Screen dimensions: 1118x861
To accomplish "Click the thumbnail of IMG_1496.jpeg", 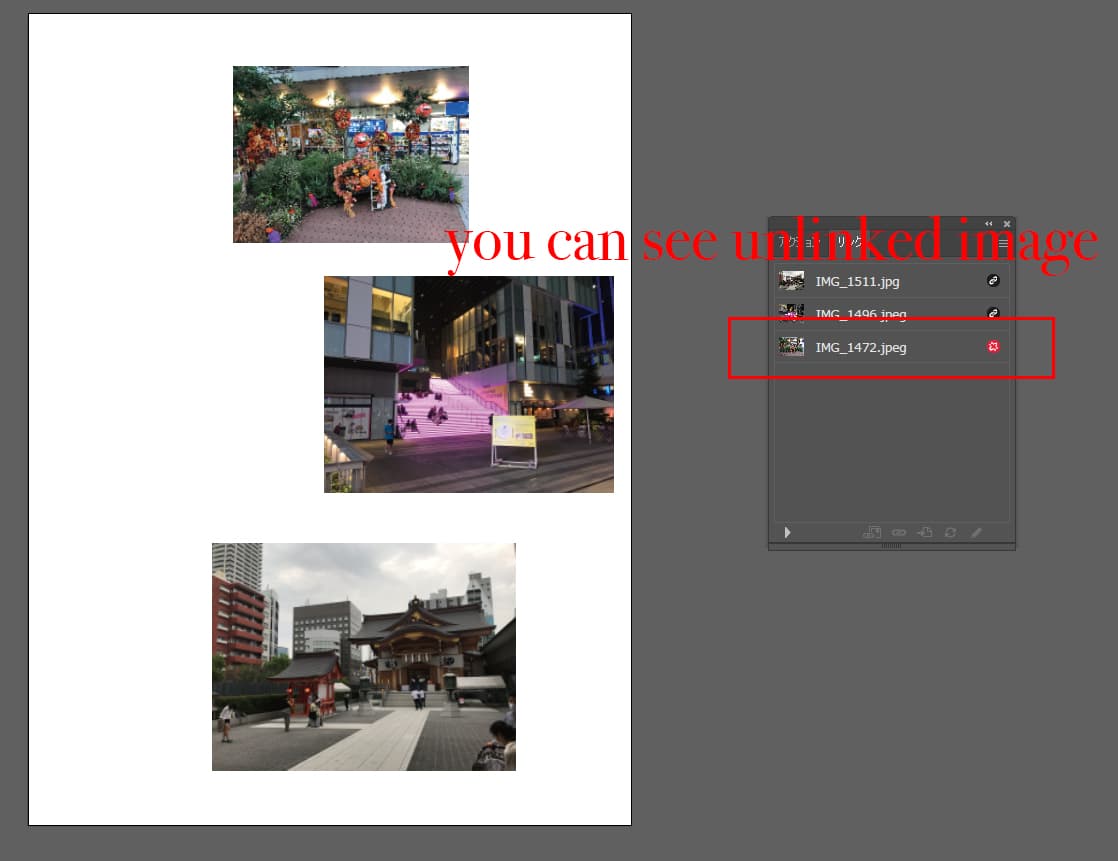I will point(791,313).
